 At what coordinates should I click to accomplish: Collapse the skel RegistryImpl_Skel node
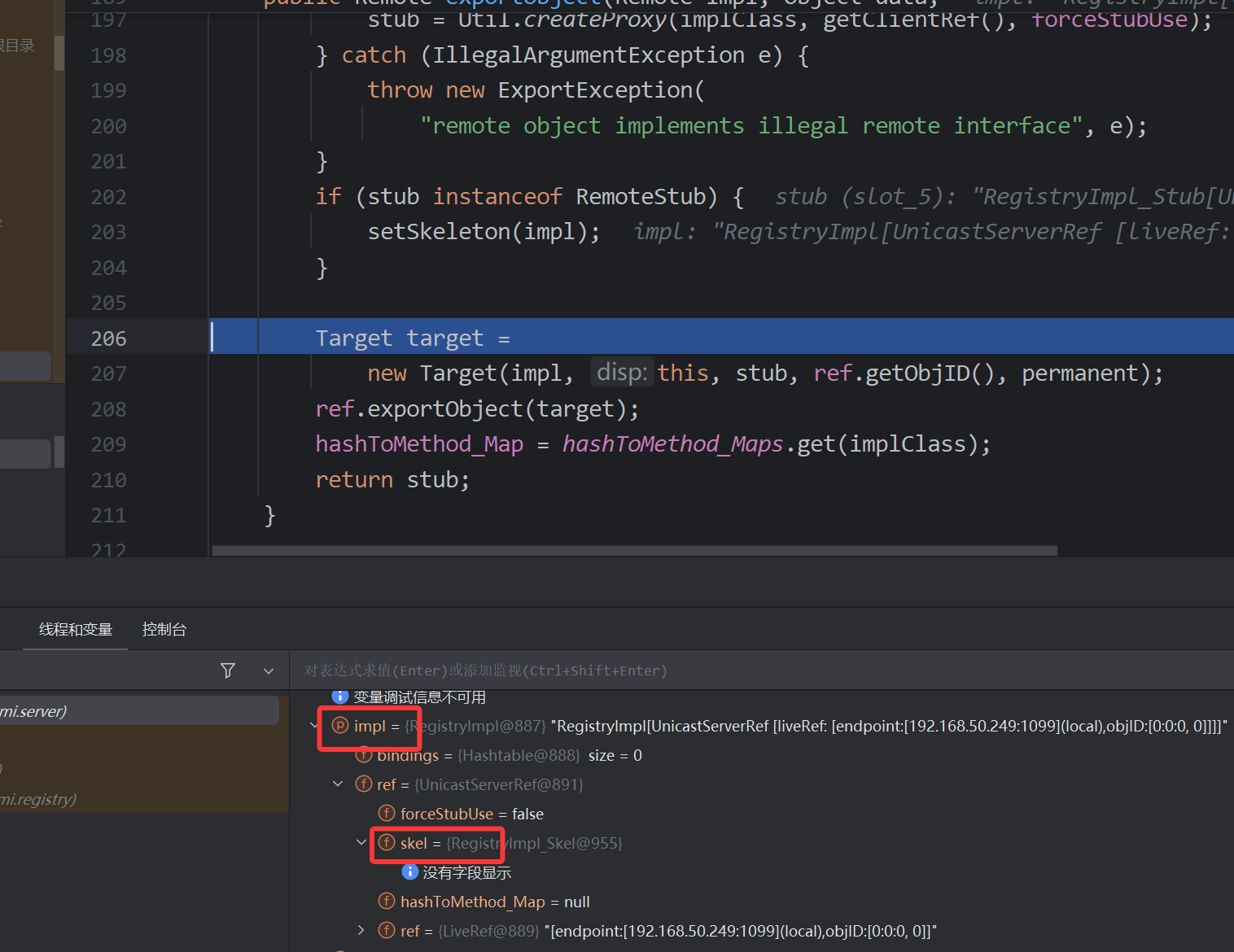[361, 842]
